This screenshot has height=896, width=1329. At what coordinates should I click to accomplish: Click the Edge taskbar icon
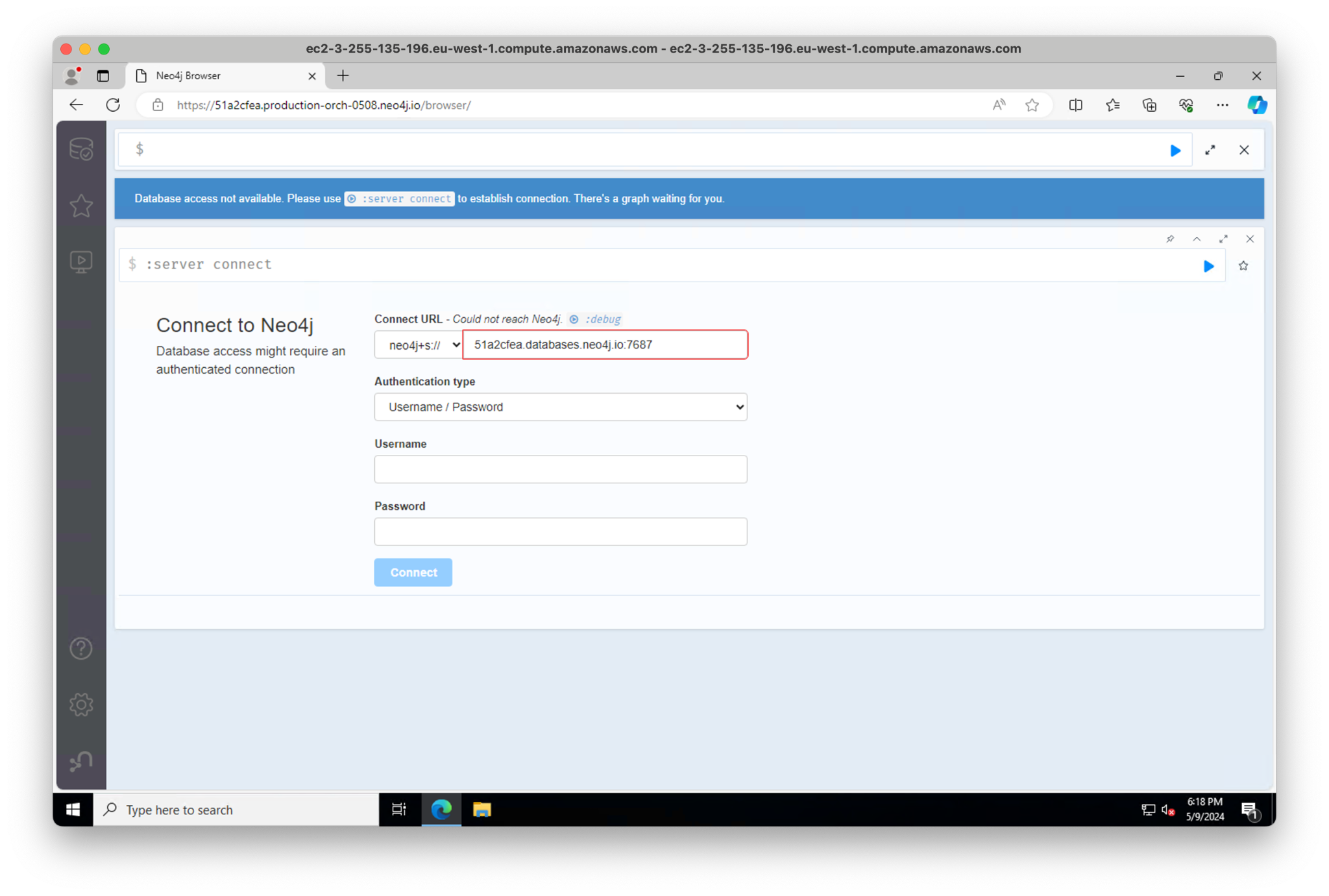pos(441,809)
